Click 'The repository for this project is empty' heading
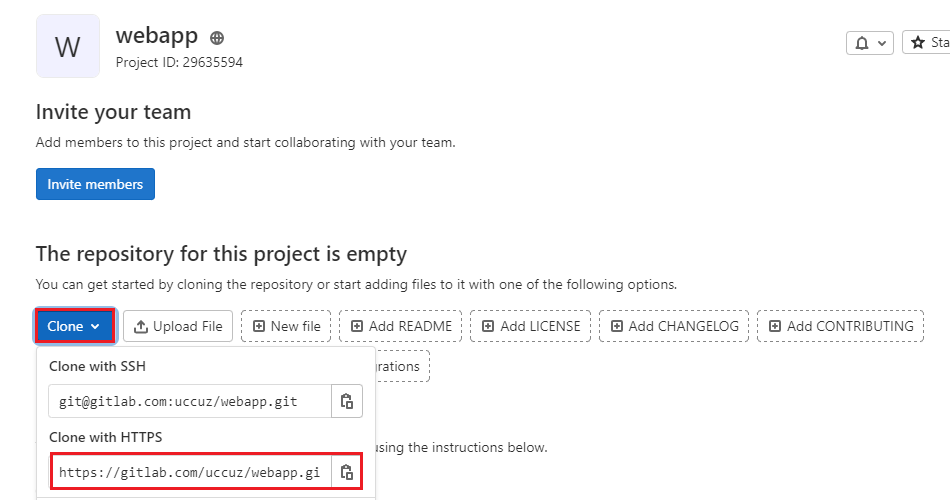Viewport: 950px width, 500px height. point(221,254)
